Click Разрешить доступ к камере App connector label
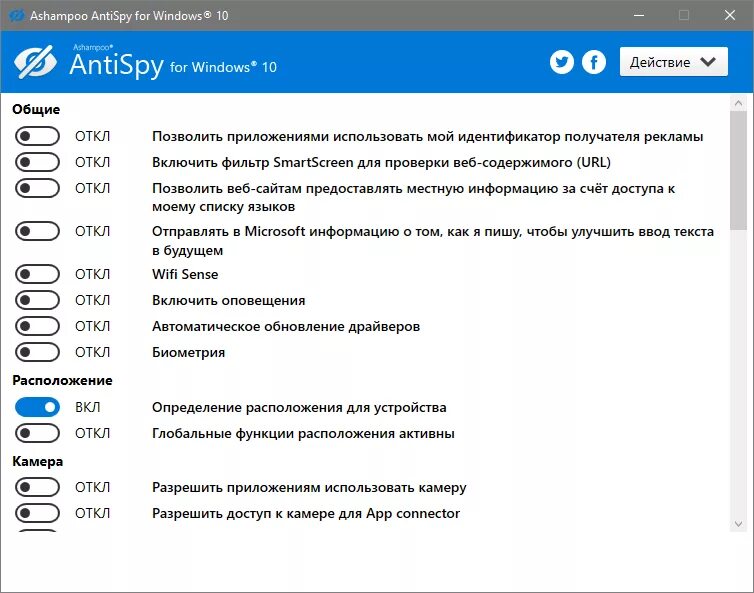The image size is (754, 593). 306,514
